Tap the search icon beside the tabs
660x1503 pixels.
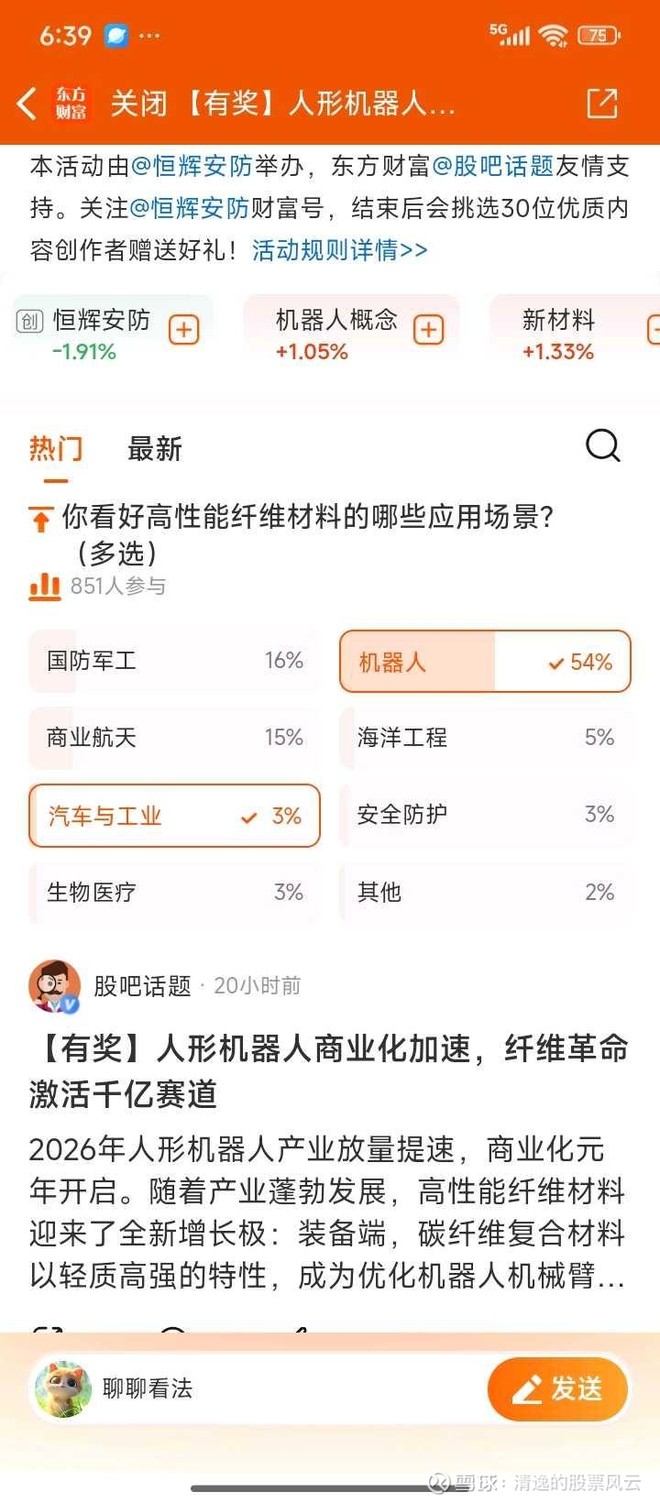(602, 446)
